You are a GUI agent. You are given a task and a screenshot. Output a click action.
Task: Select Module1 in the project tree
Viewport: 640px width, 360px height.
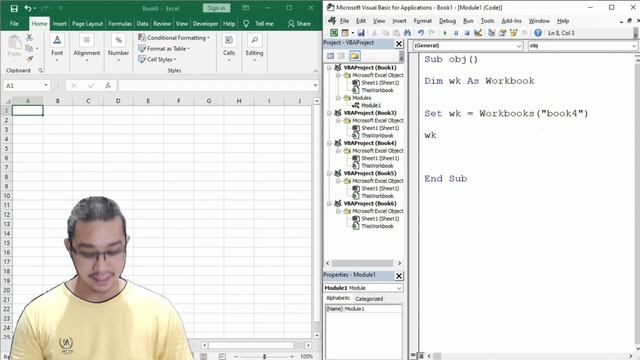click(371, 105)
